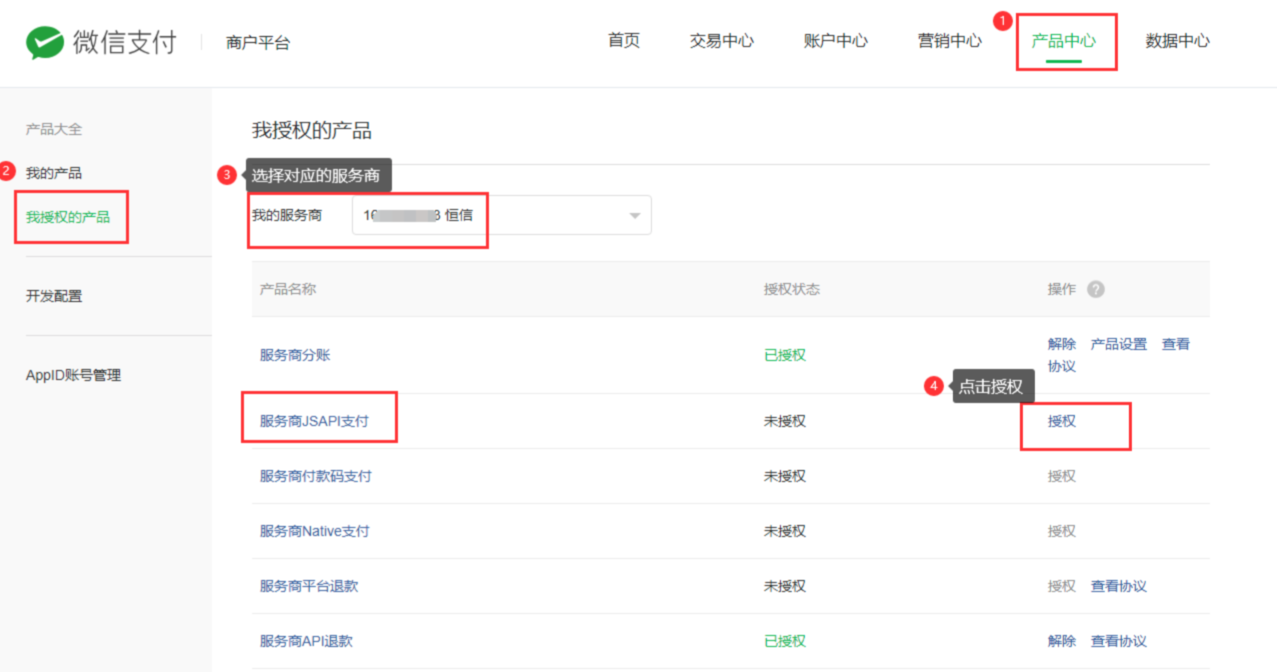This screenshot has width=1277, height=672.
Task: Click 查看协议 for 服务商平台退款
Action: pyautogui.click(x=1119, y=586)
